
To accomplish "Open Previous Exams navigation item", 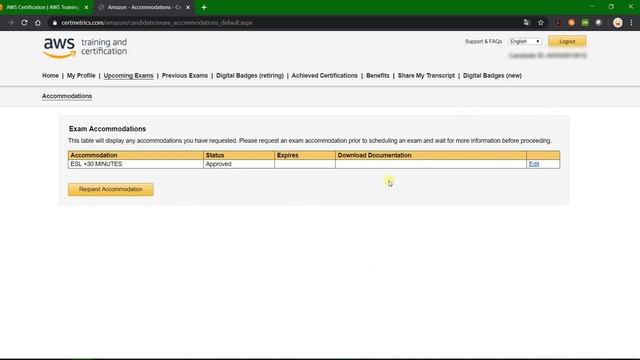I will click(184, 76).
